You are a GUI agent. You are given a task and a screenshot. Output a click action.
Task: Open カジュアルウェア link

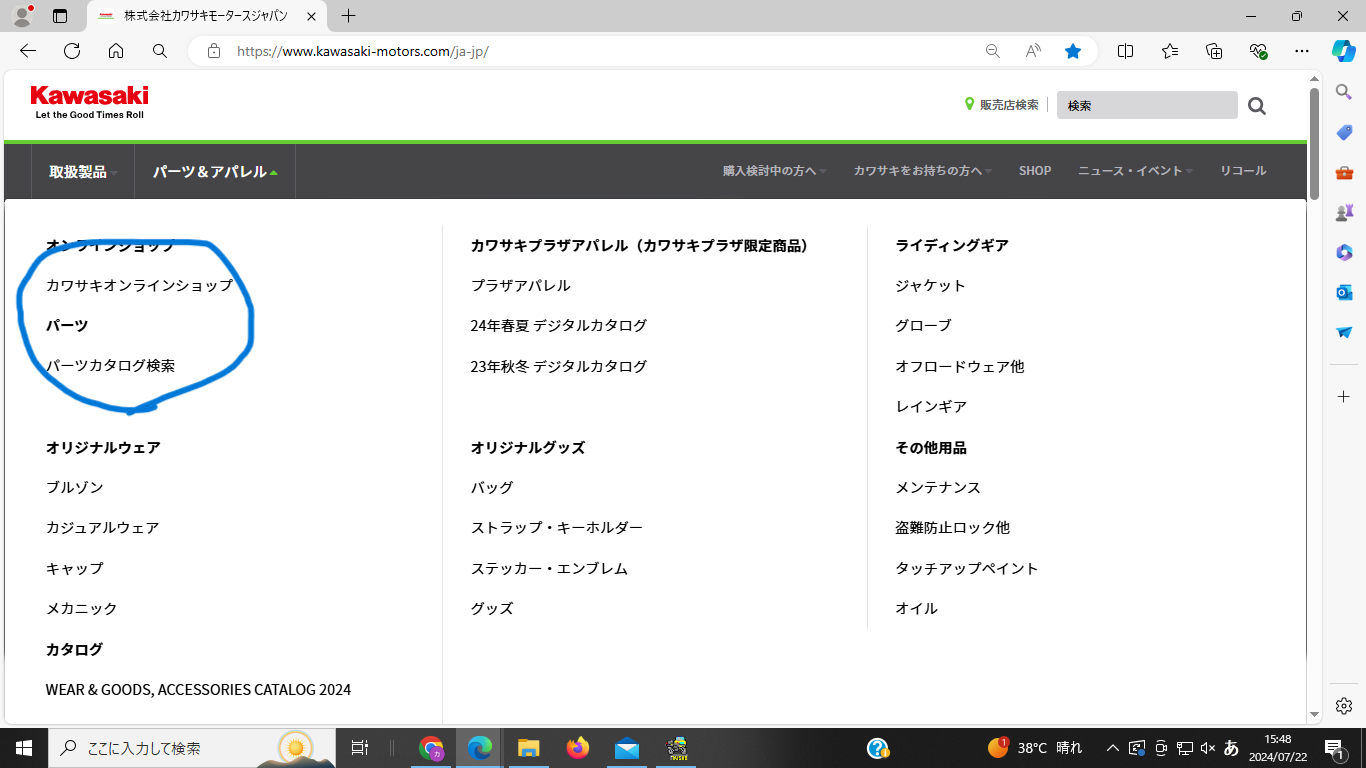103,527
